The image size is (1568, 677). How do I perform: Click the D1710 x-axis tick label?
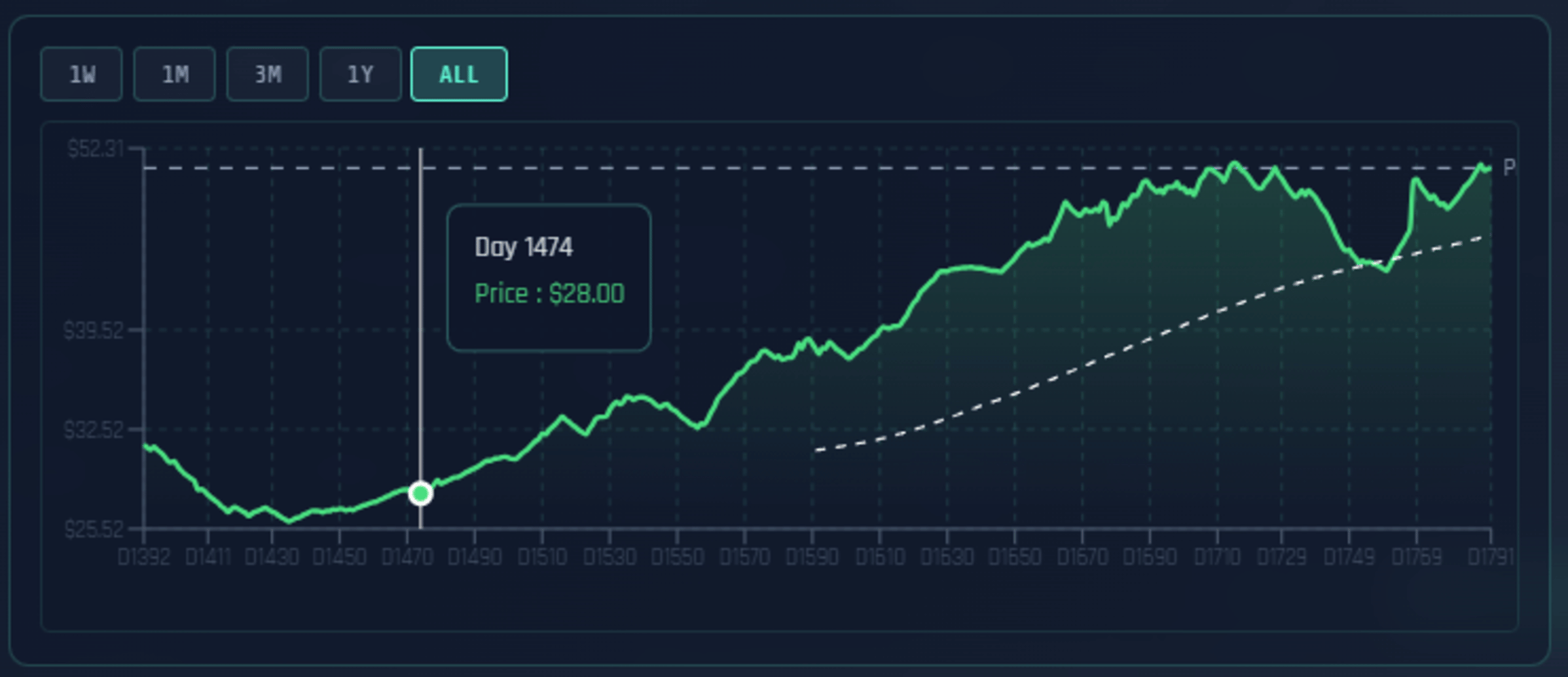(1217, 557)
